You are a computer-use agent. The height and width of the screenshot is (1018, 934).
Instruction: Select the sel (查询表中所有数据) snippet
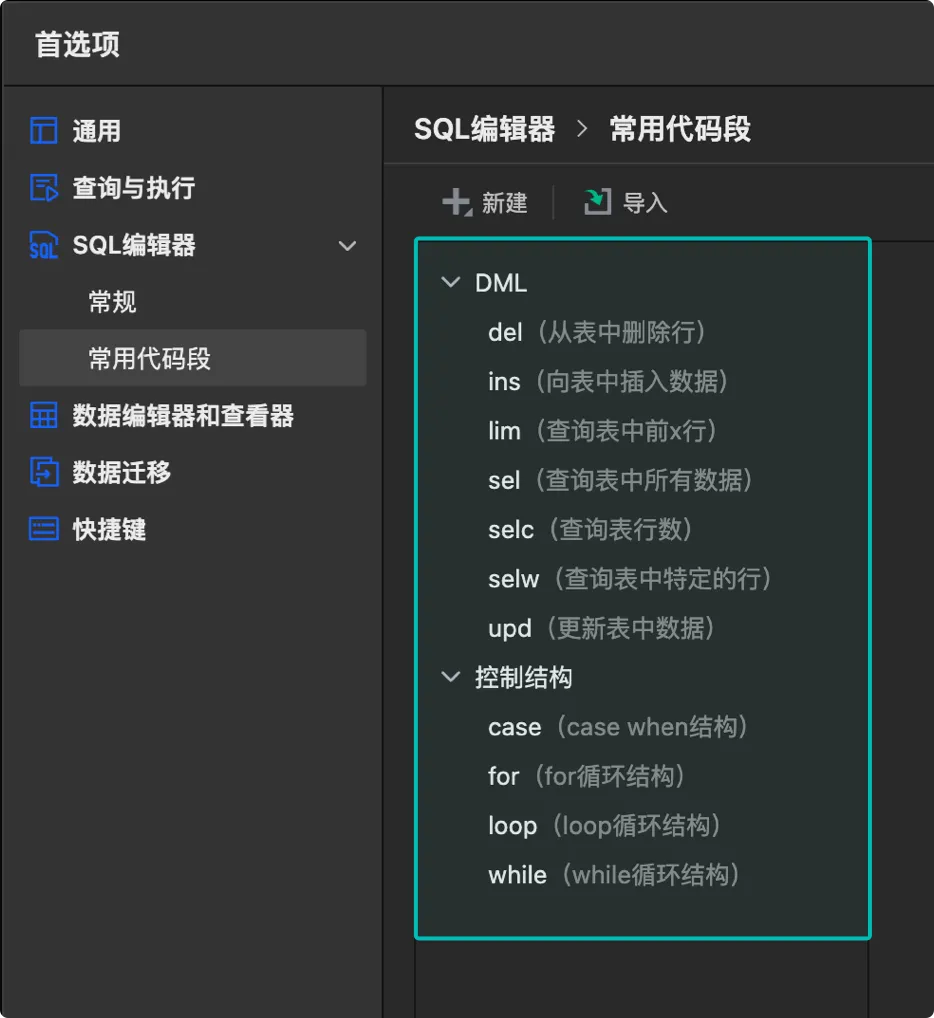point(620,480)
